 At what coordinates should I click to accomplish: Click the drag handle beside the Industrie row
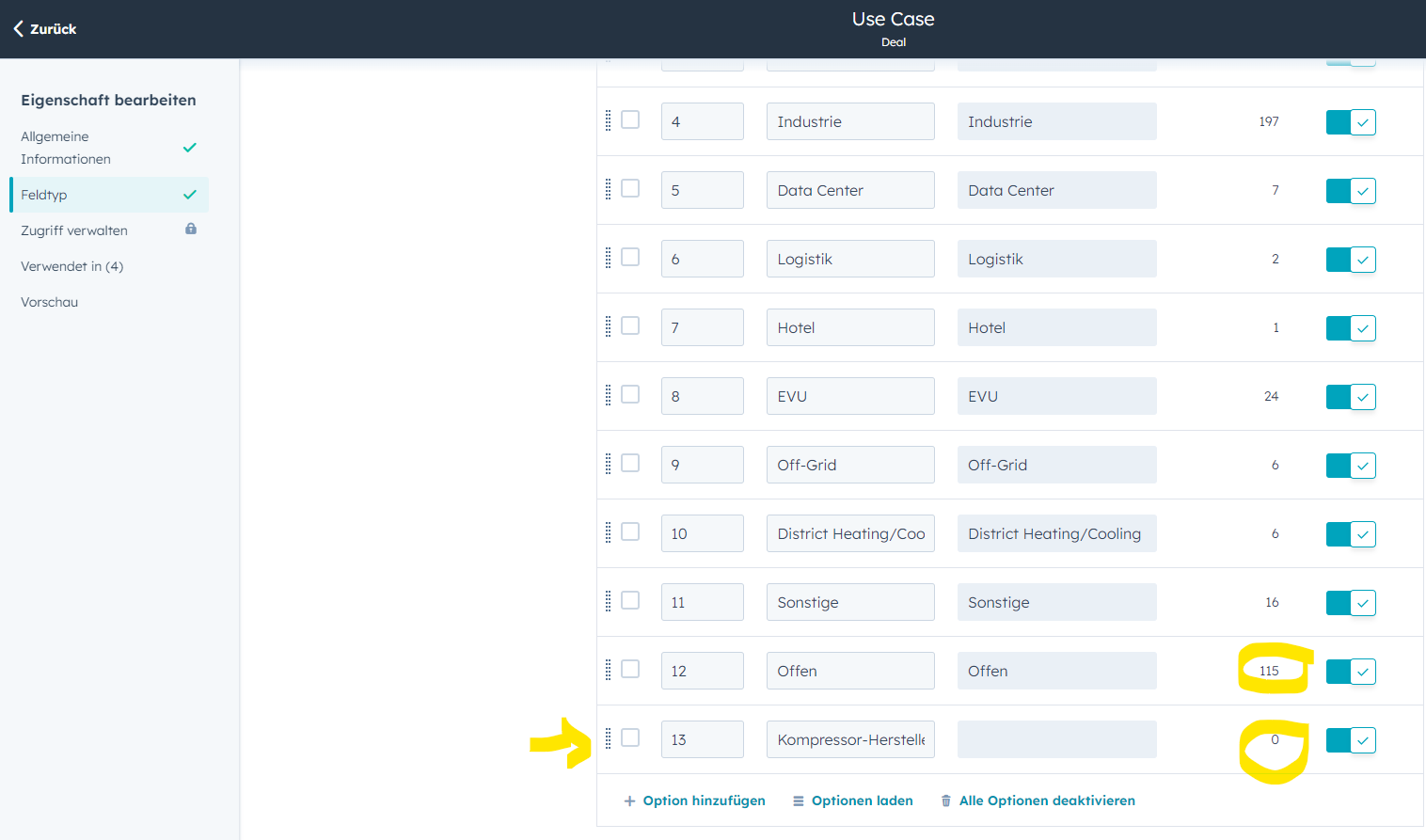(x=607, y=120)
